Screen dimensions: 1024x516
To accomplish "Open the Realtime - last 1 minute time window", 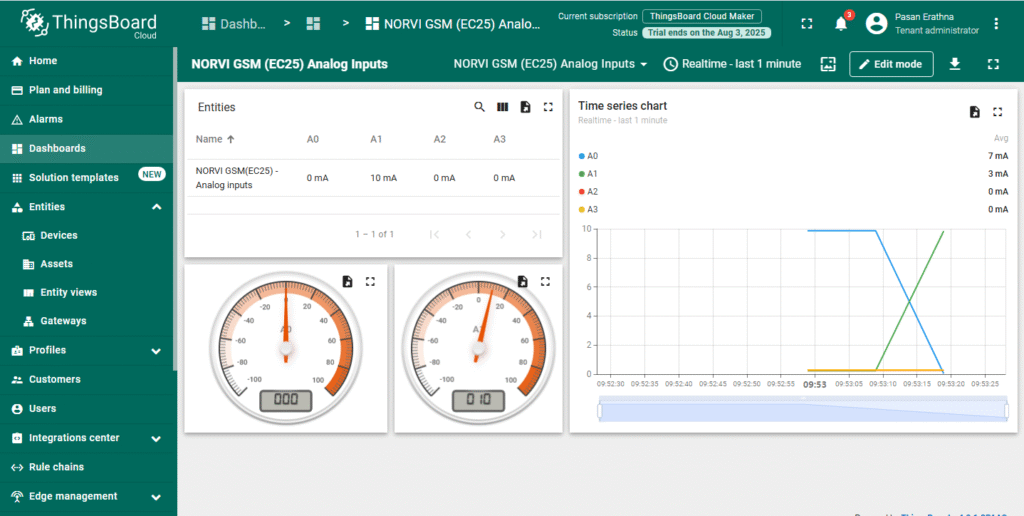I will [732, 64].
